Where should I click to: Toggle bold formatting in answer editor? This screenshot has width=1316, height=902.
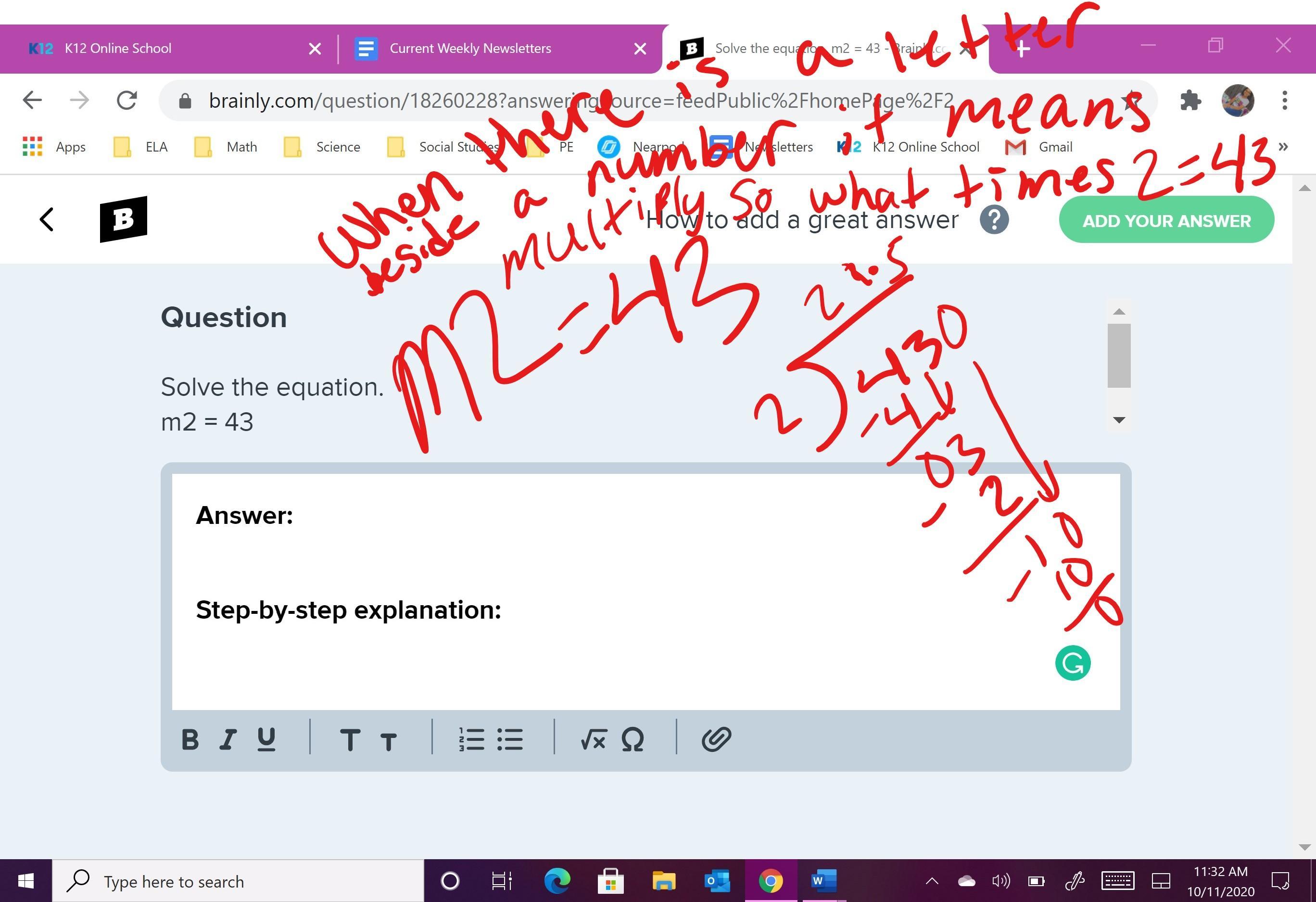190,739
